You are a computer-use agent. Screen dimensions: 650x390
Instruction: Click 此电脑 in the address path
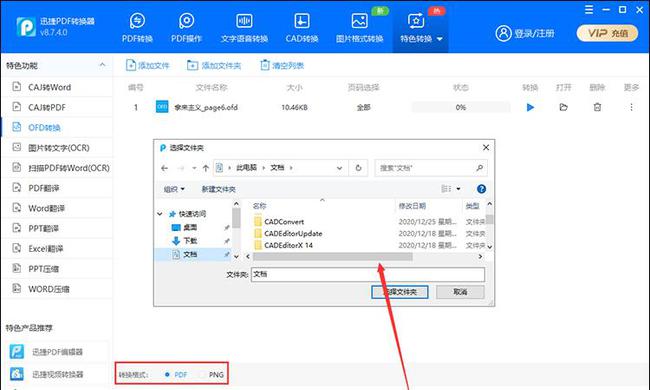tap(246, 168)
